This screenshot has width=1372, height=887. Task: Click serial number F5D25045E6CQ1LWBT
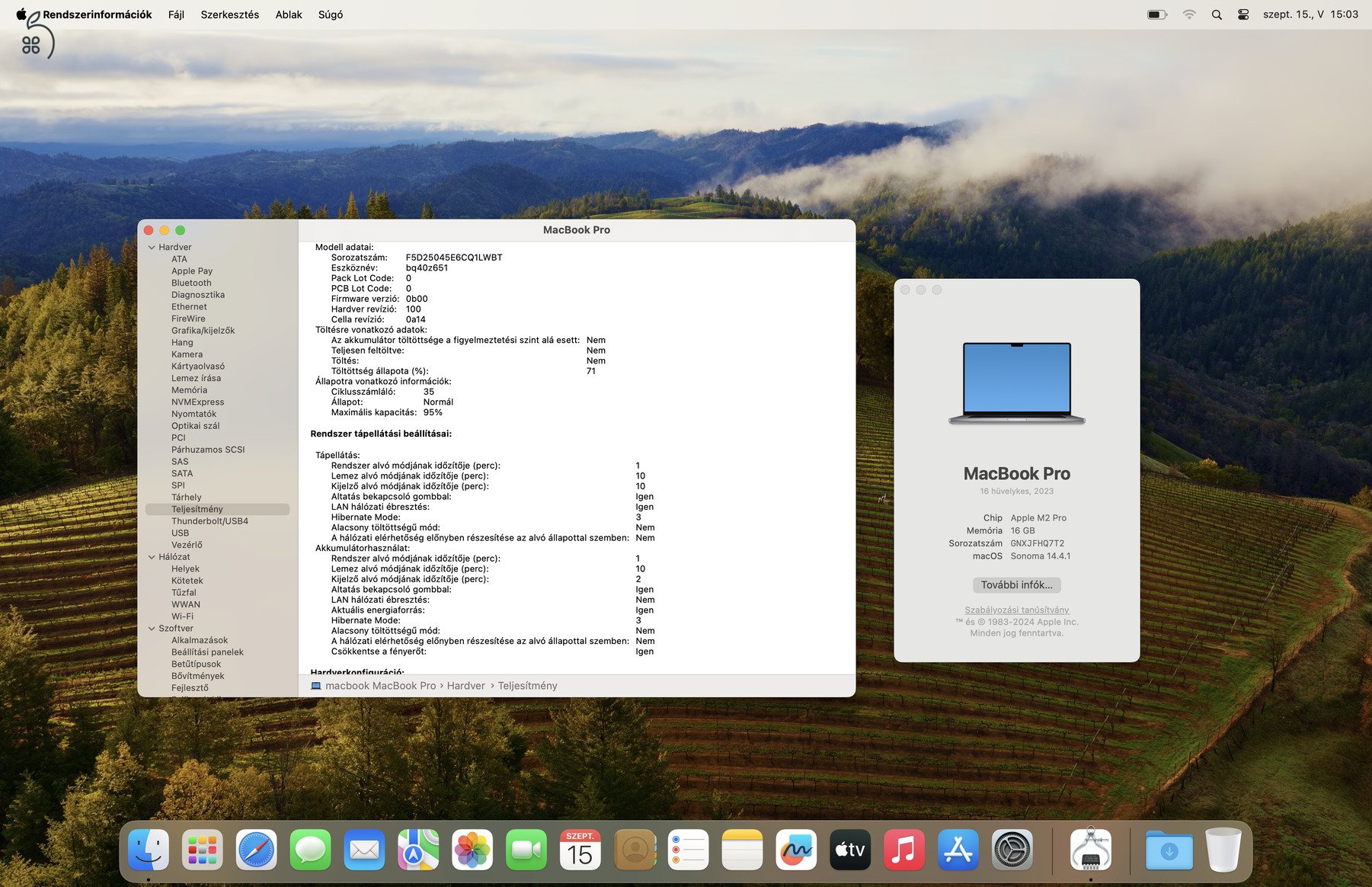click(454, 258)
